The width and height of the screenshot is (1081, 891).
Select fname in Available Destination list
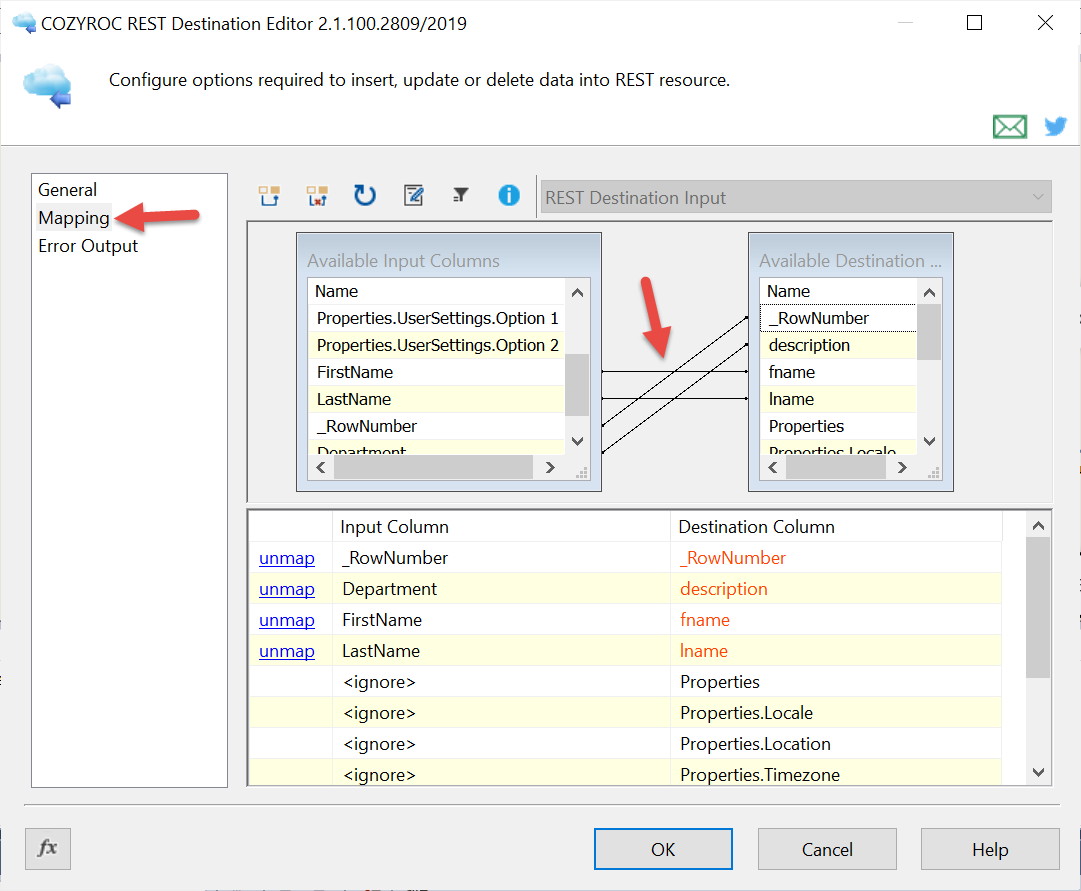coord(838,372)
